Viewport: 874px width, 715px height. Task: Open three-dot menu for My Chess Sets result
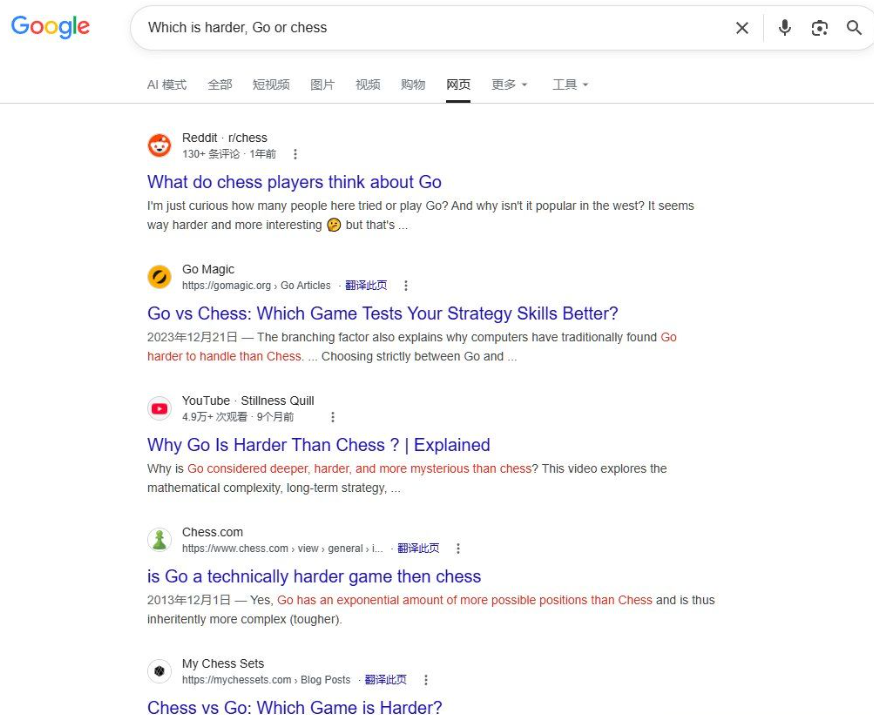point(426,680)
